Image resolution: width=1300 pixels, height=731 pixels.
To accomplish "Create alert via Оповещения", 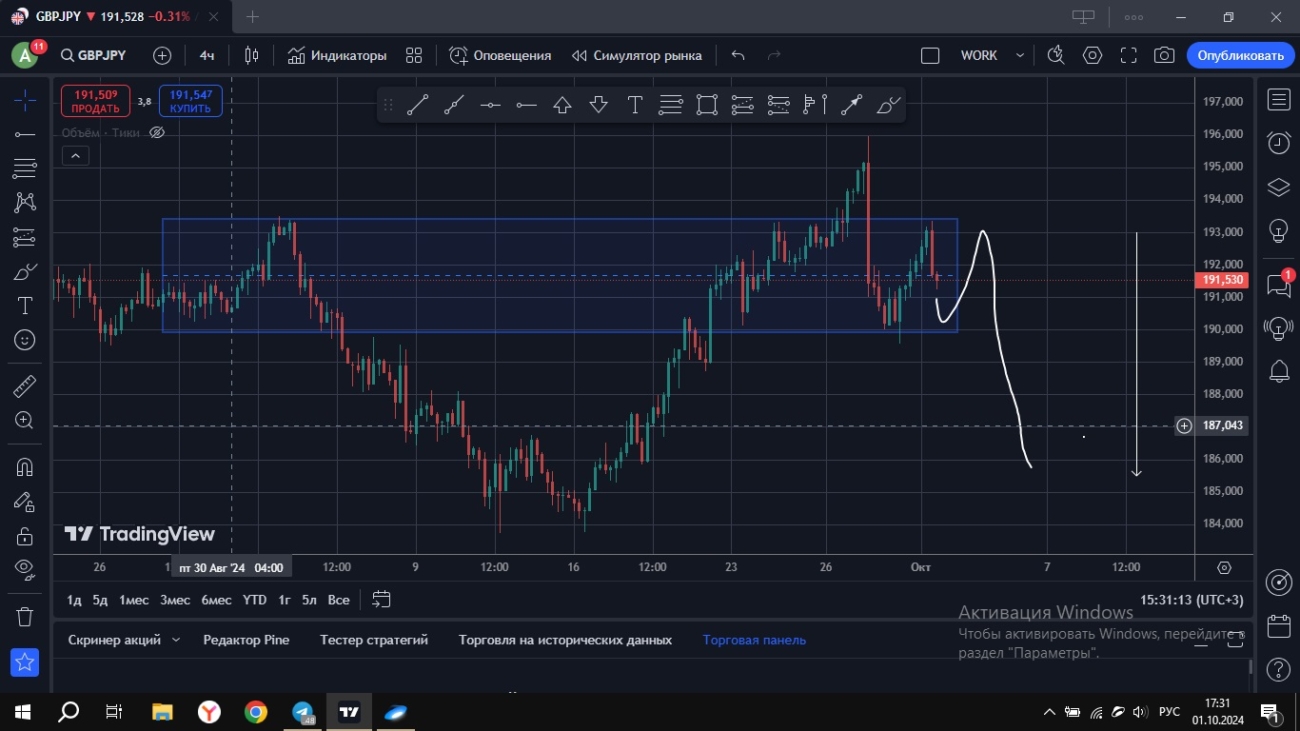I will 500,55.
